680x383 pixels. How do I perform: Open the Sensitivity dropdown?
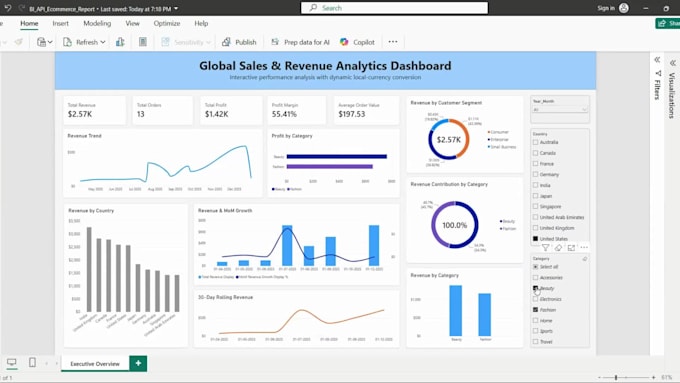186,42
